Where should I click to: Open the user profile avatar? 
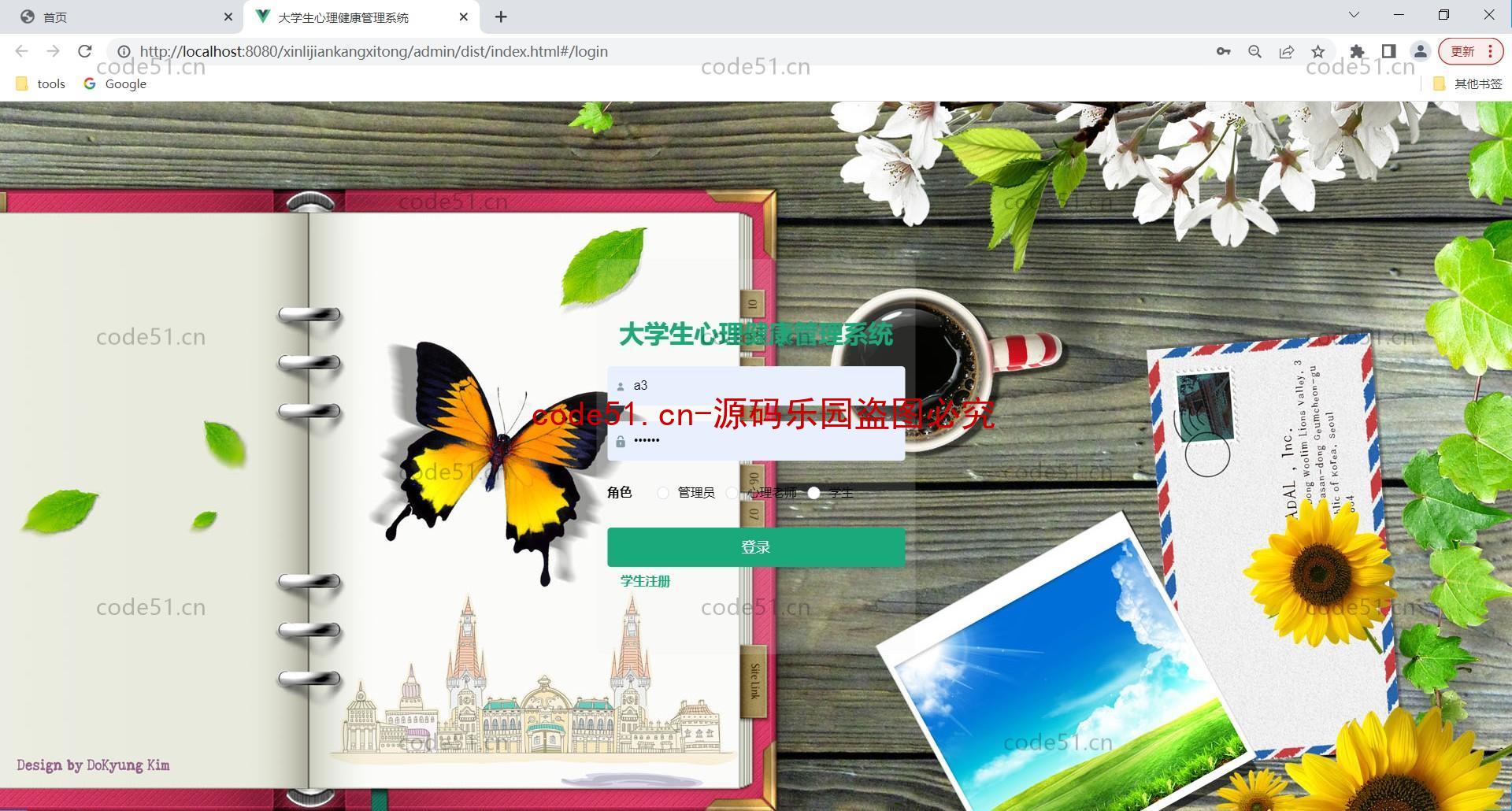point(1420,51)
